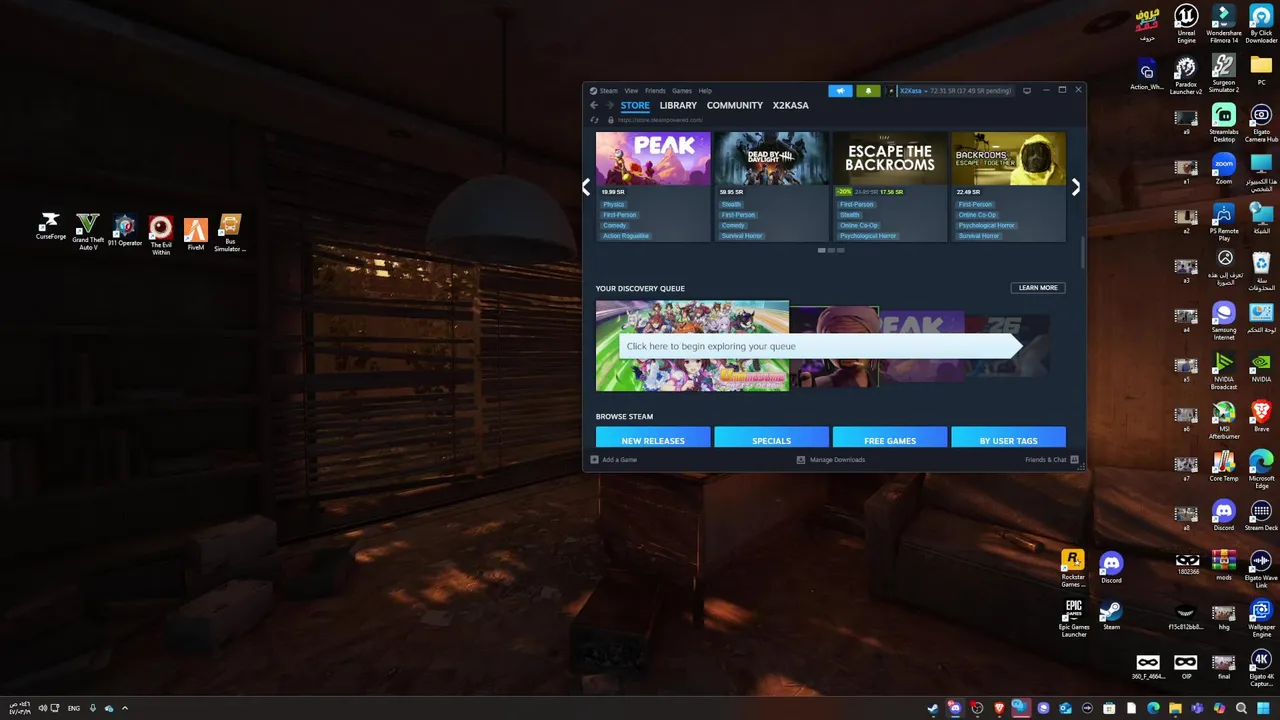
Task: Open the Games menu
Action: click(x=682, y=91)
